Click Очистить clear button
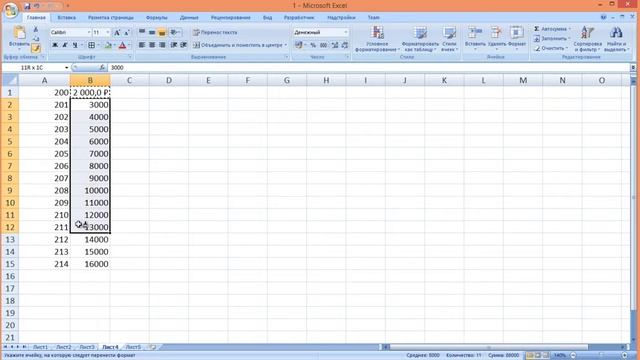 coord(551,48)
